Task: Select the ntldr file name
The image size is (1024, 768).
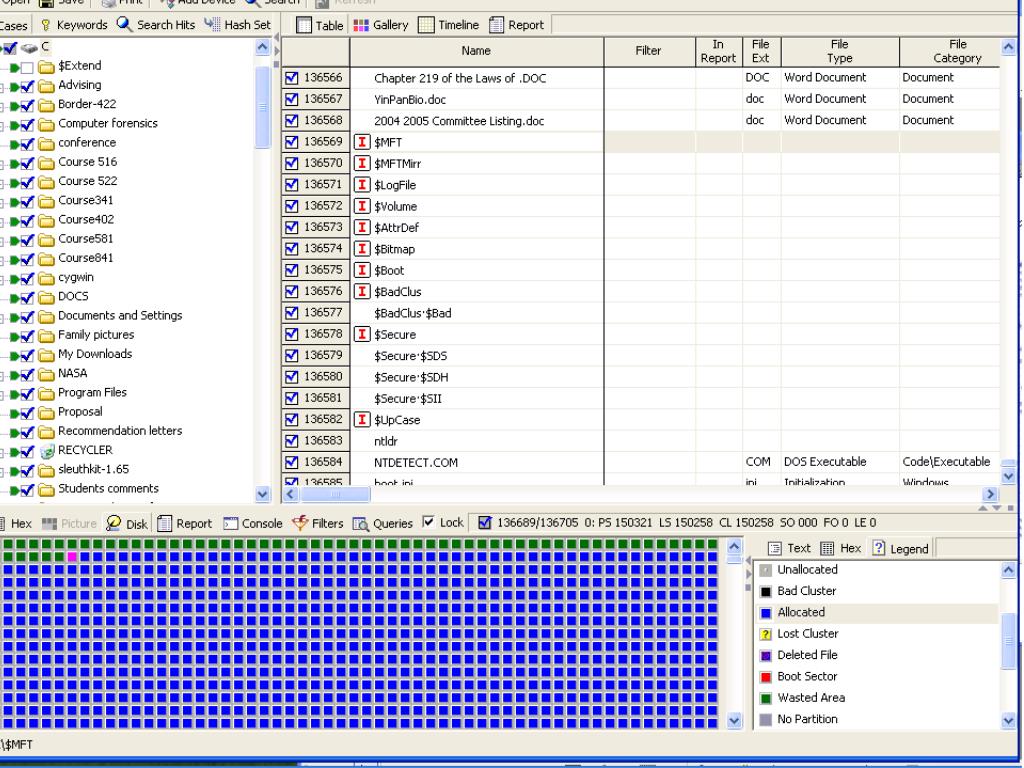Action: 386,441
